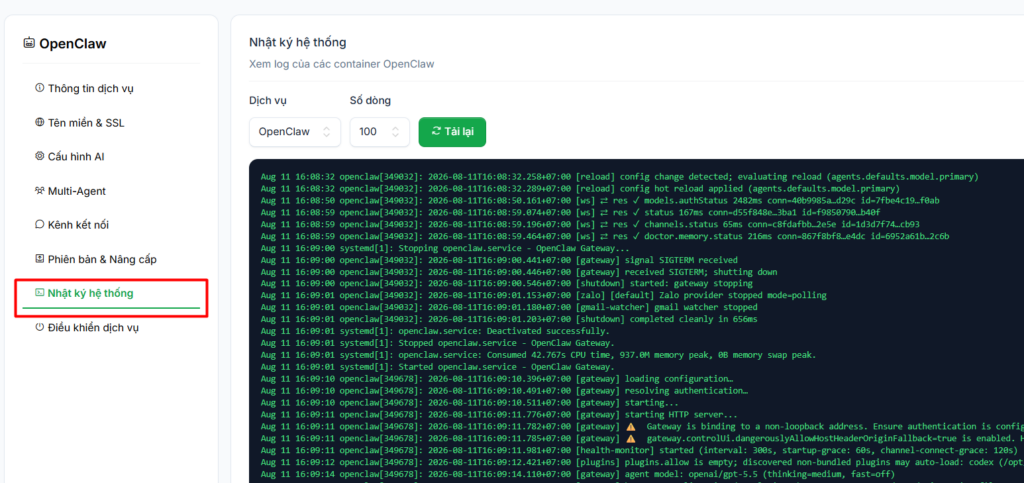Click the Số dòng field label
The image size is (1024, 483).
370,101
